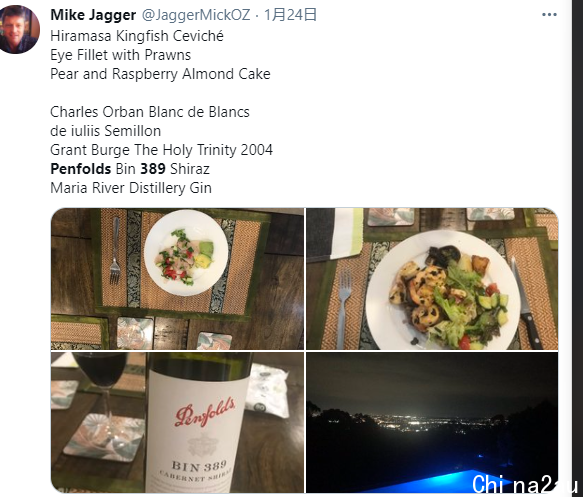Image resolution: width=583 pixels, height=497 pixels.
Task: Open the Mike Jagger display name link
Action: 93,15
